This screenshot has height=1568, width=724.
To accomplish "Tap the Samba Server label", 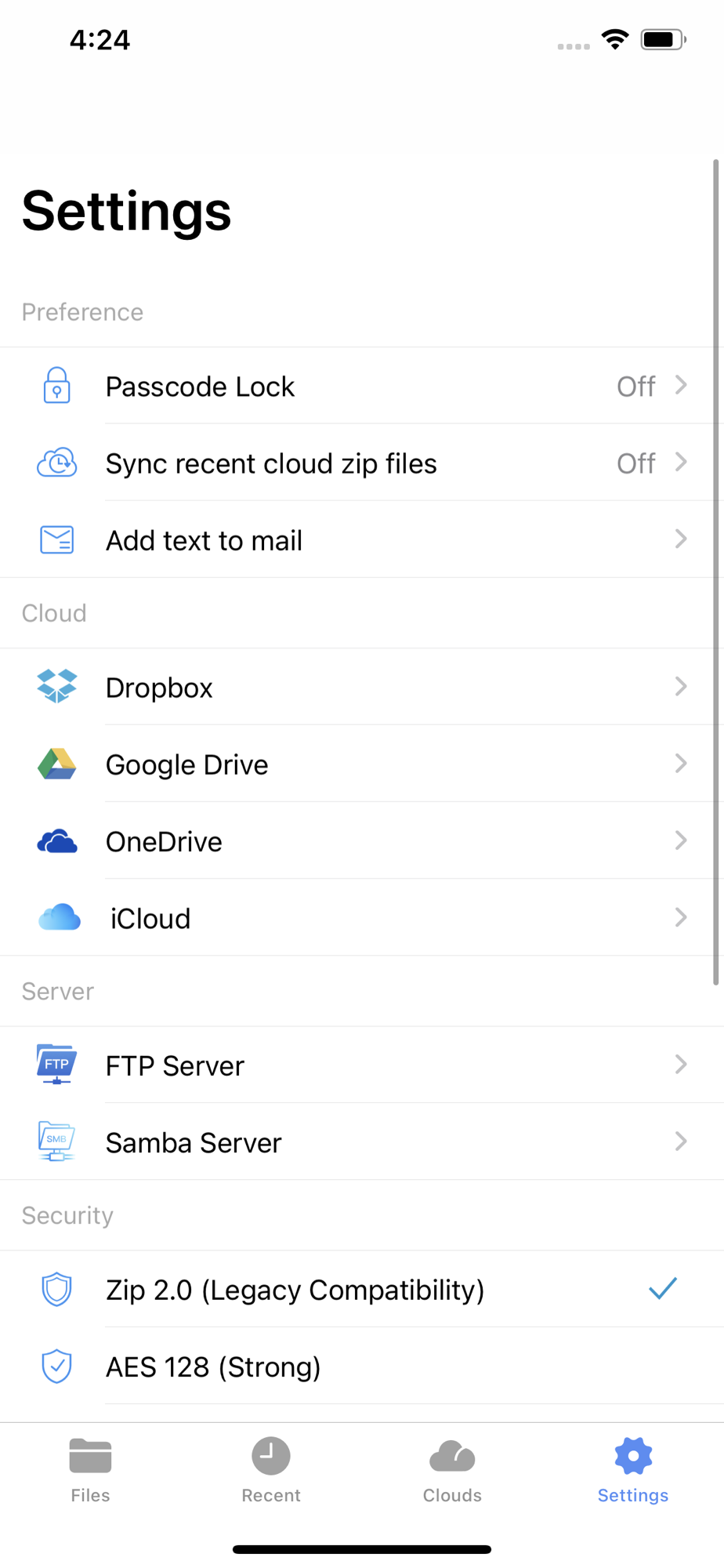I will click(194, 1143).
